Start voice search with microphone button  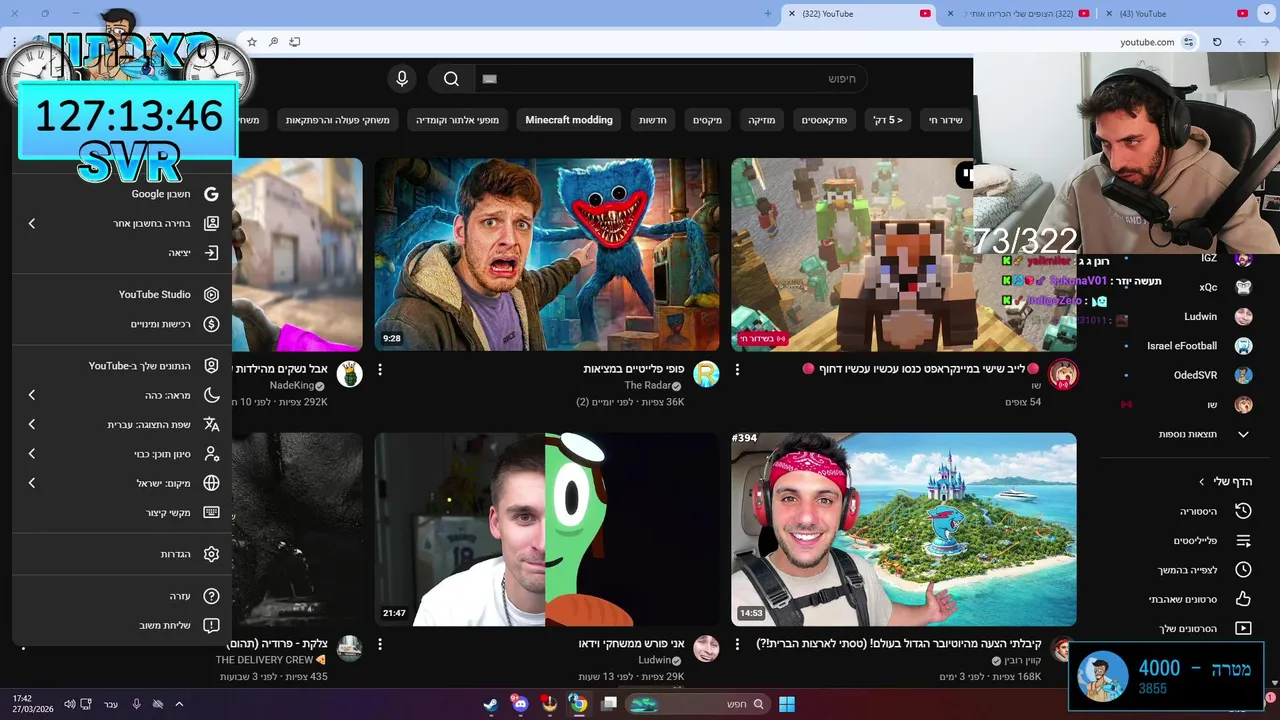pyautogui.click(x=402, y=79)
